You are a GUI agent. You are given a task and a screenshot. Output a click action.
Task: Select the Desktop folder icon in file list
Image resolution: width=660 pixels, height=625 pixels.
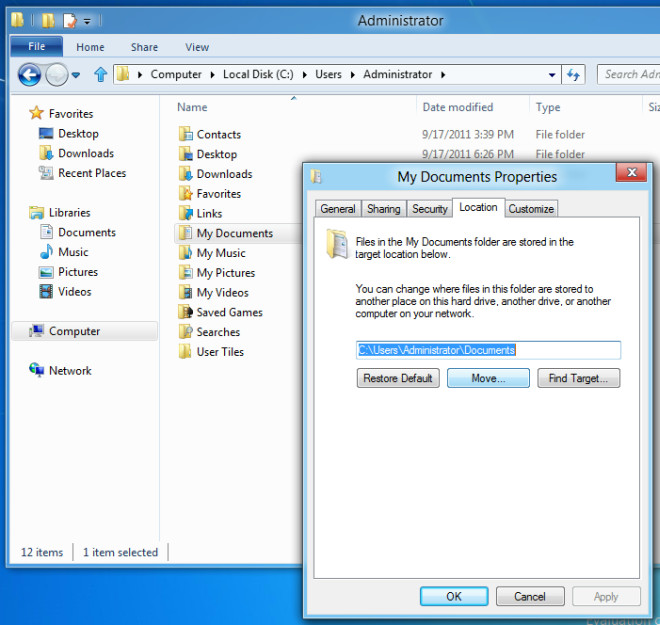coord(185,154)
